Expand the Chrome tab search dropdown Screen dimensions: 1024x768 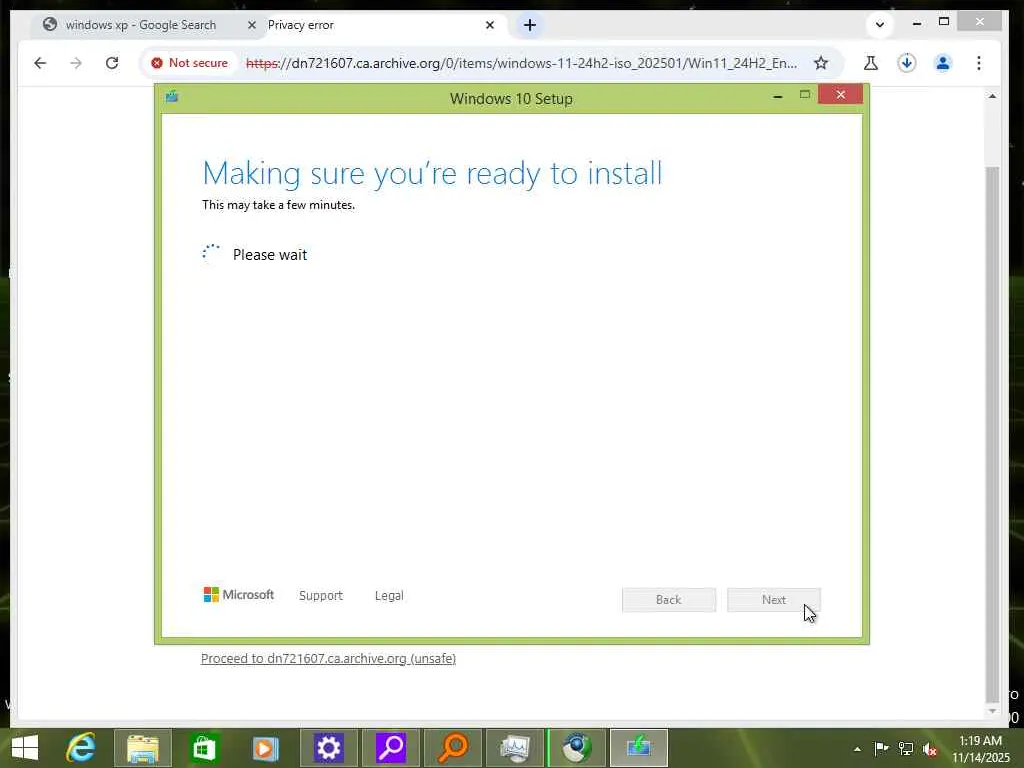click(x=880, y=25)
